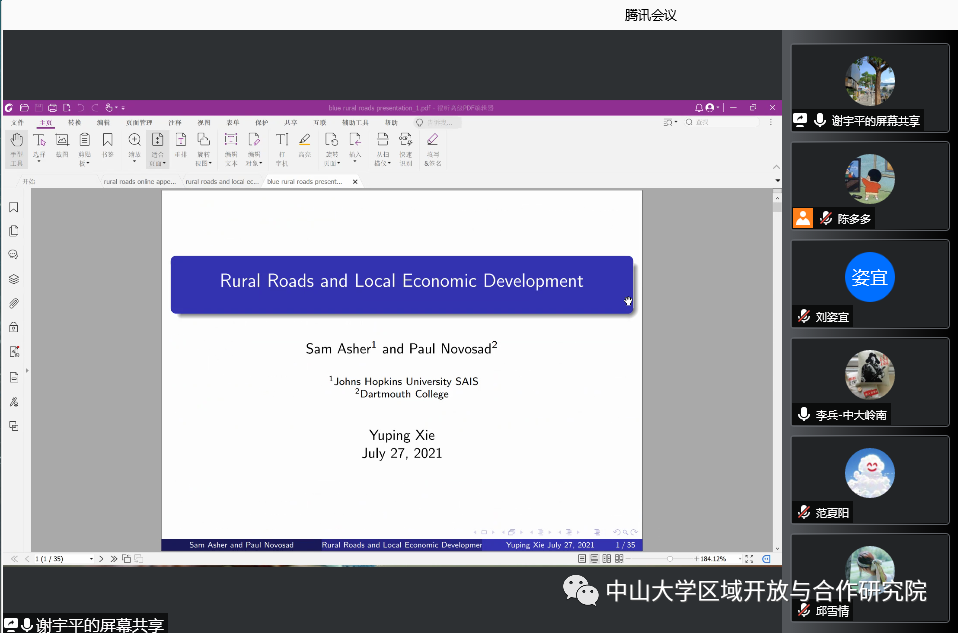Screen dimensions: 958x633
Task: Open the bookmarks panel in left sidebar
Action: (14, 207)
